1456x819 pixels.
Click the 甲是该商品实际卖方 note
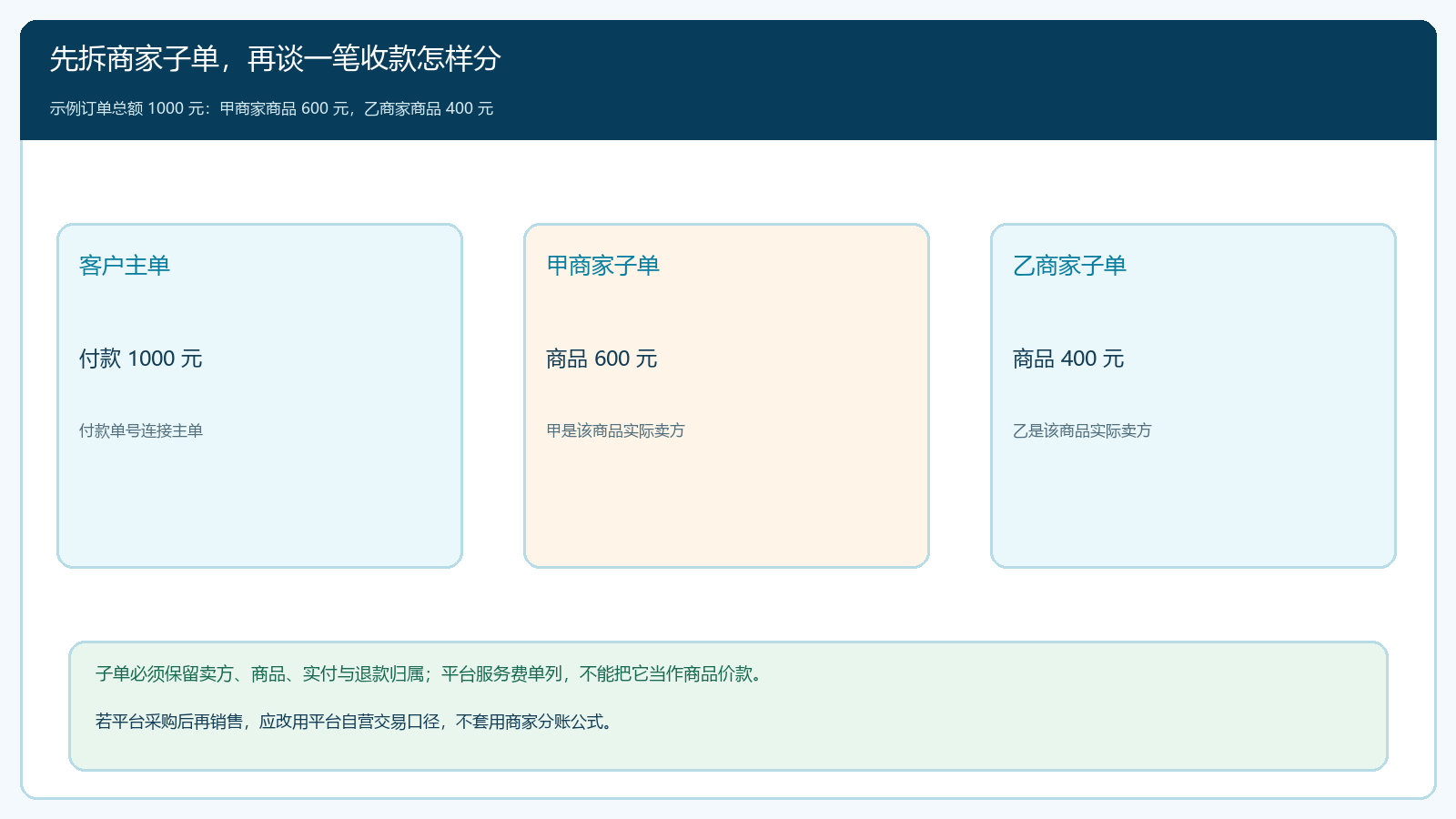(x=615, y=430)
